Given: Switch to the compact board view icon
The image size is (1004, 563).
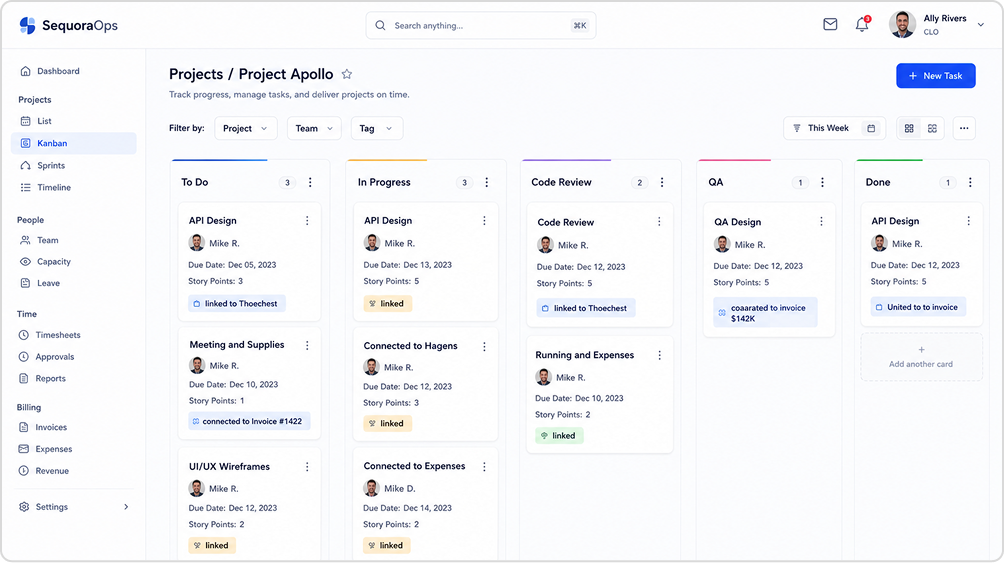Looking at the screenshot, I should 932,128.
